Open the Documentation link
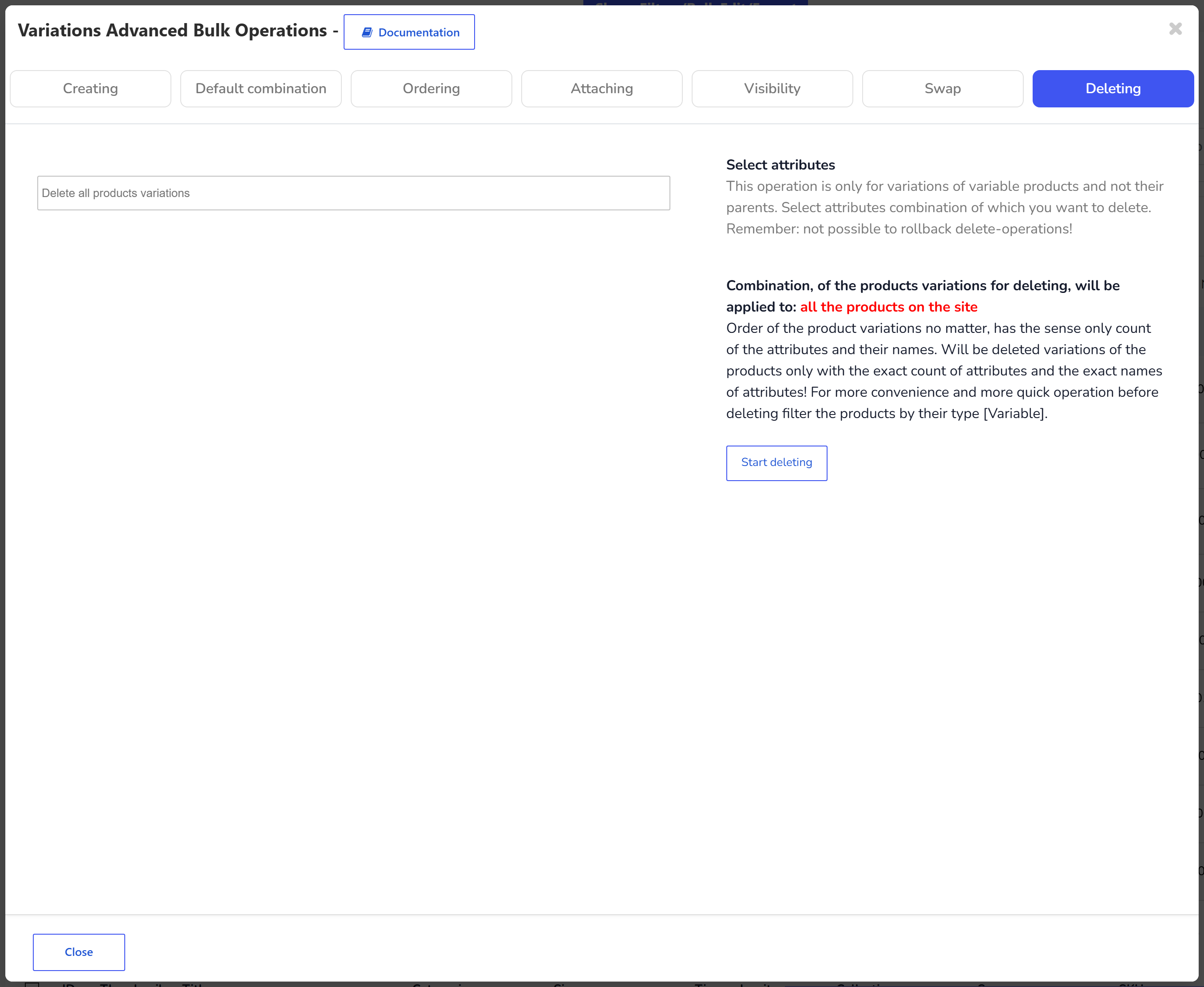The height and width of the screenshot is (987, 1204). pyautogui.click(x=409, y=32)
